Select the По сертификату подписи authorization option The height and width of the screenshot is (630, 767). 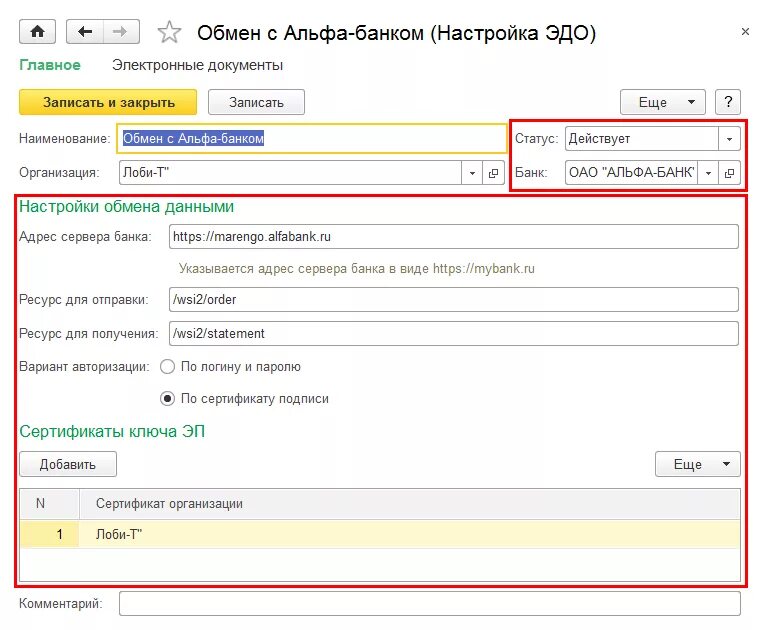click(167, 399)
